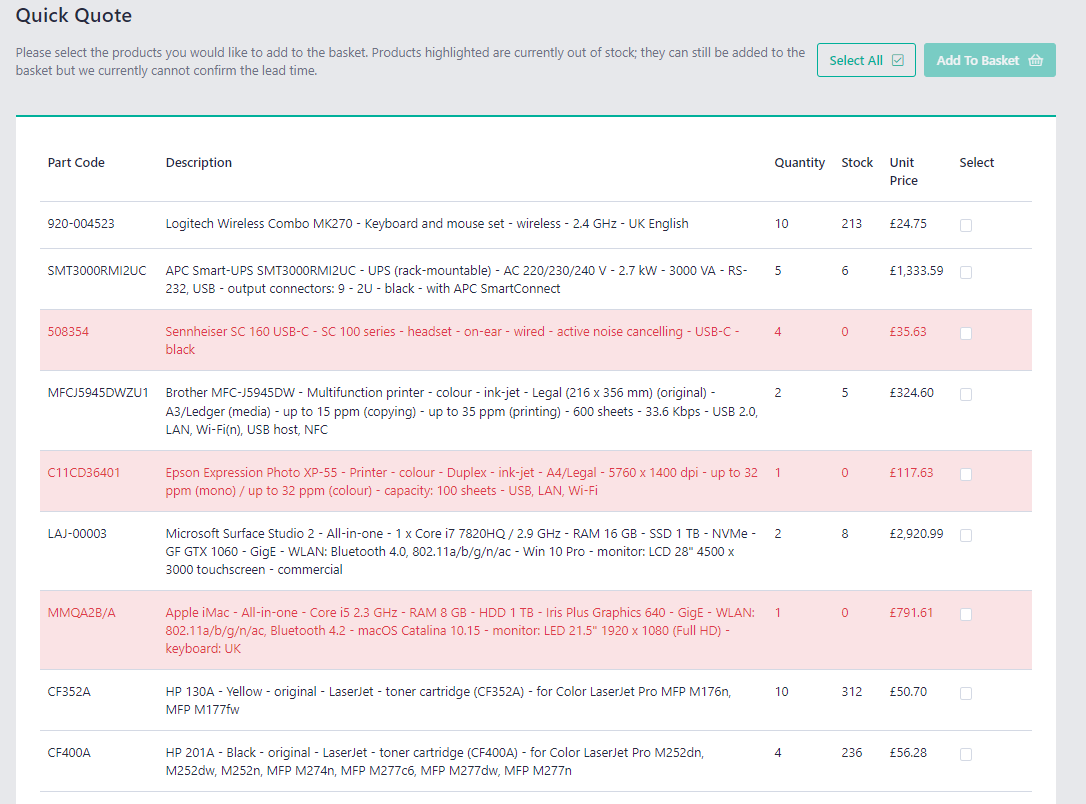Click part code 508354
1086x804 pixels.
[68, 332]
